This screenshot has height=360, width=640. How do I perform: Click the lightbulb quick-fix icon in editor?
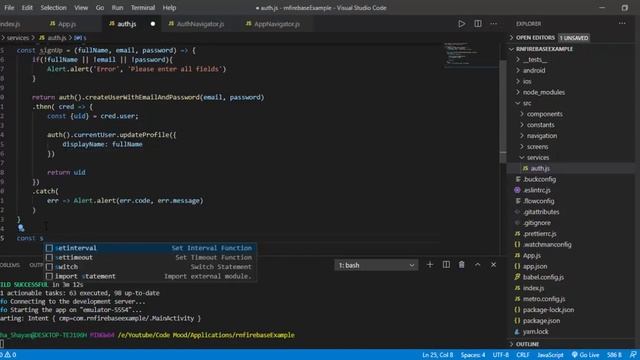tap(21, 228)
